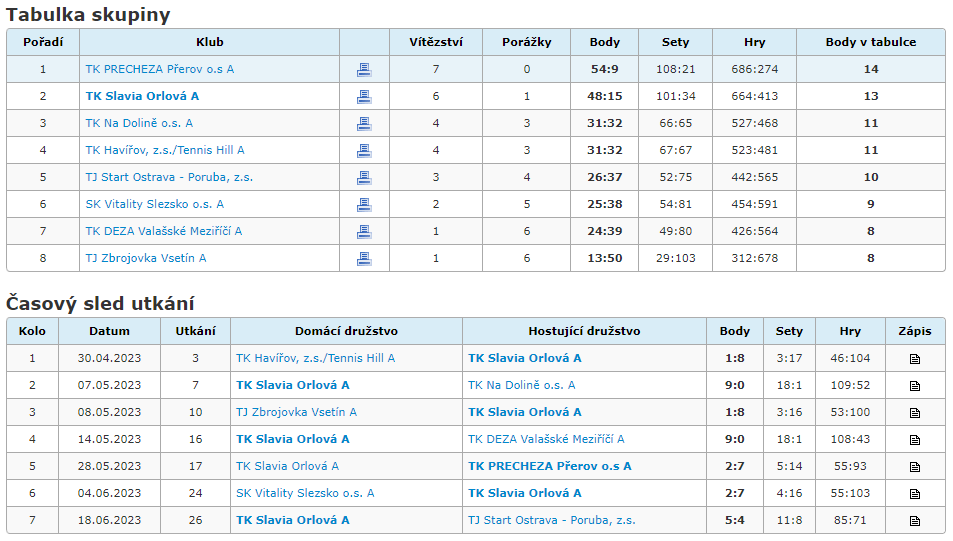This screenshot has width=953, height=541.
Task: Open guest TK PRECHEZA Přerov link in round 5
Action: tap(550, 466)
